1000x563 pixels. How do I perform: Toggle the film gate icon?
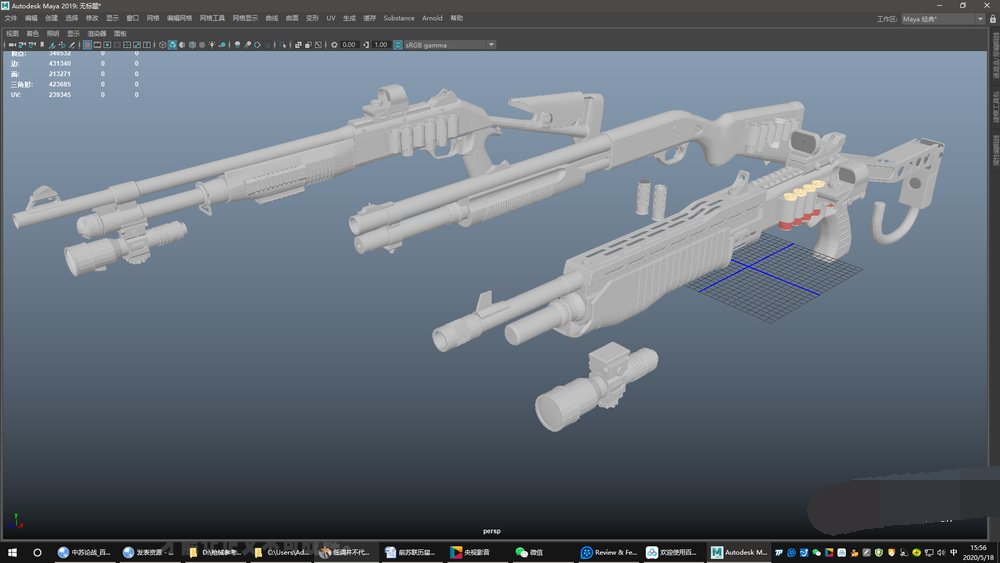[x=97, y=45]
